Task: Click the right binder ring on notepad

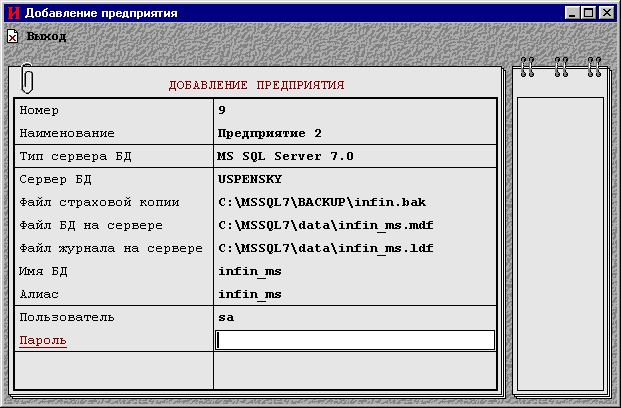Action: (595, 67)
